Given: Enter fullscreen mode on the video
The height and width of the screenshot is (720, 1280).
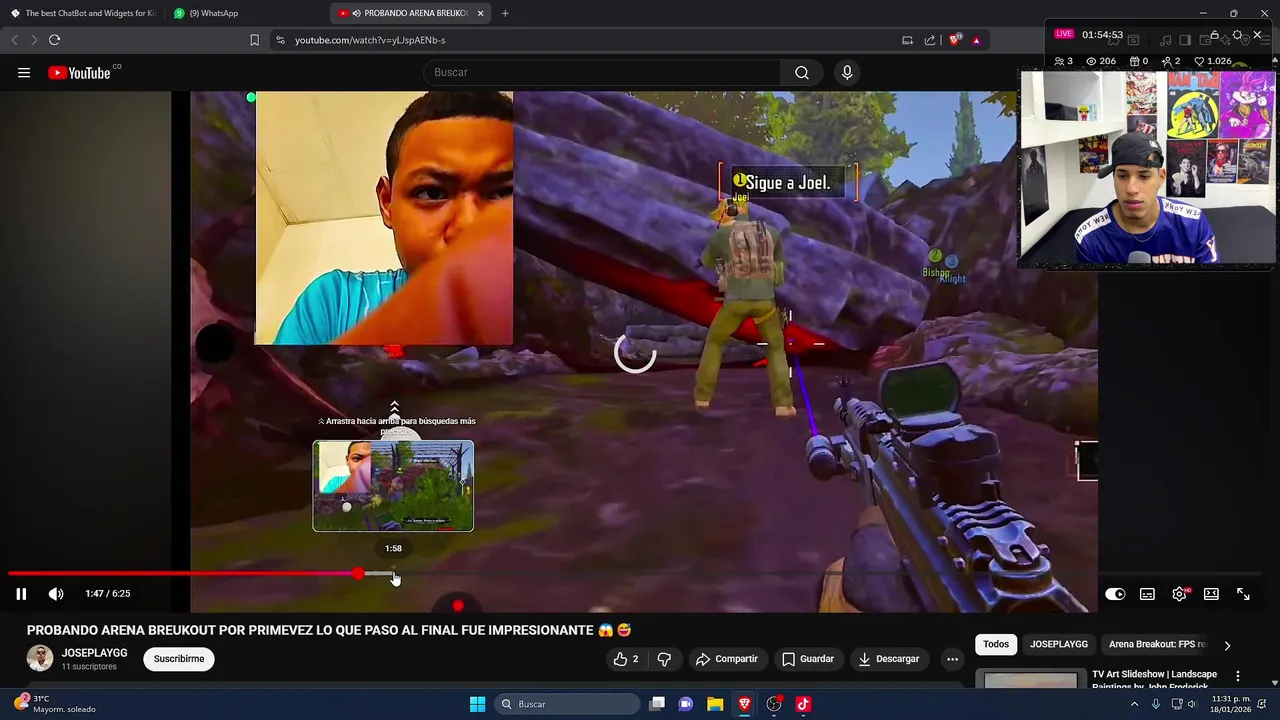Looking at the screenshot, I should coord(1243,594).
